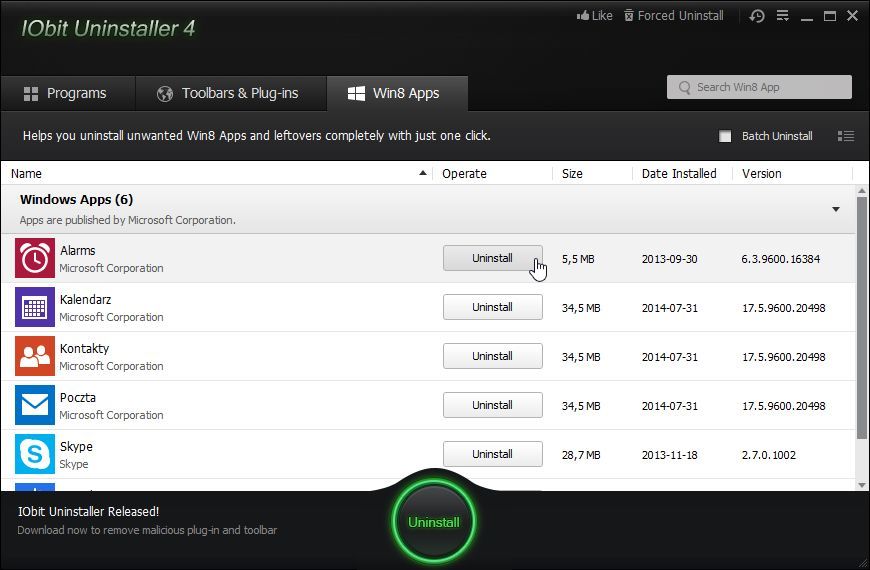Click Download now to remove malicious plug-in

tap(147, 530)
